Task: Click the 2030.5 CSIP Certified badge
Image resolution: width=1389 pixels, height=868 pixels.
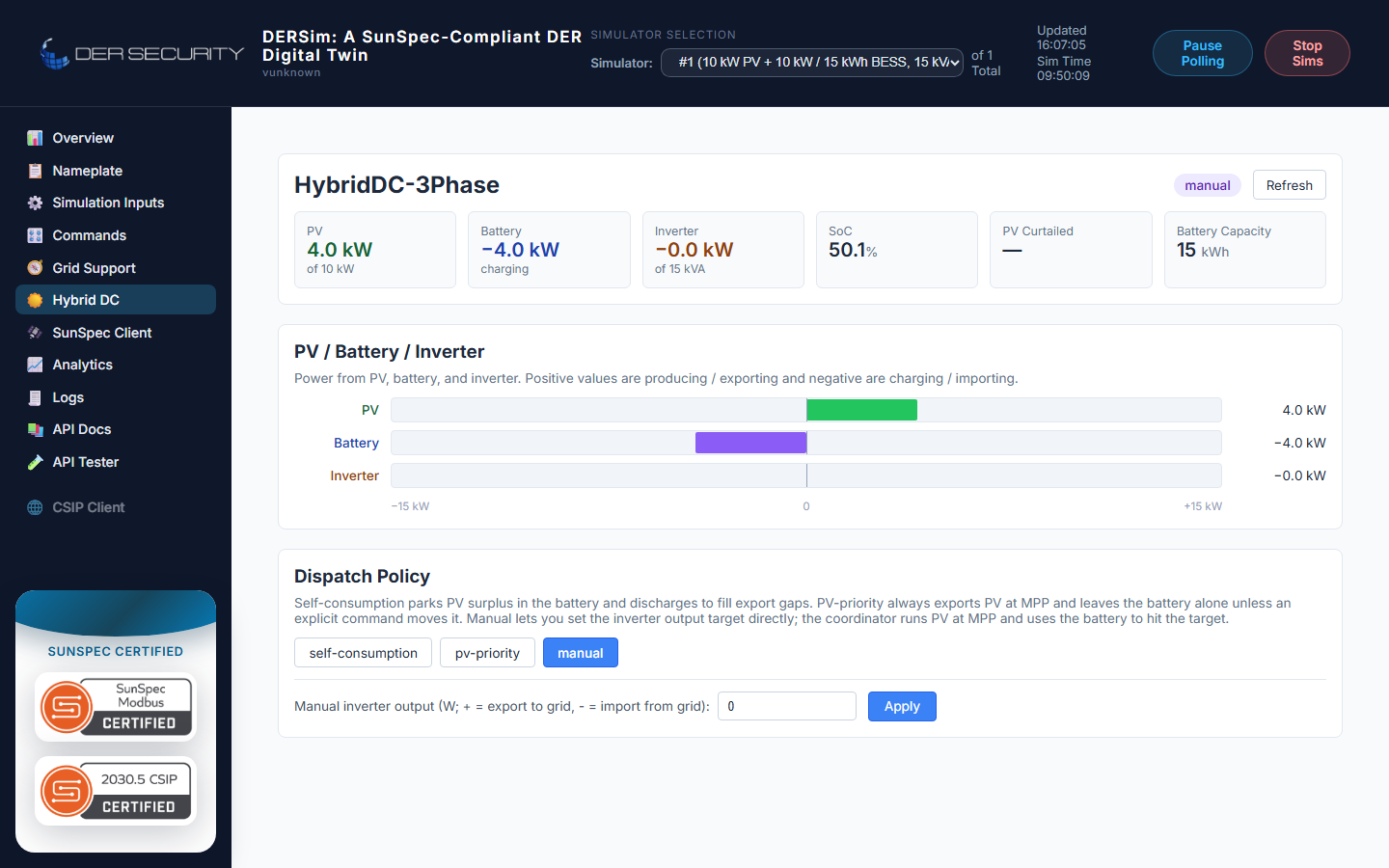Action: coord(116,791)
